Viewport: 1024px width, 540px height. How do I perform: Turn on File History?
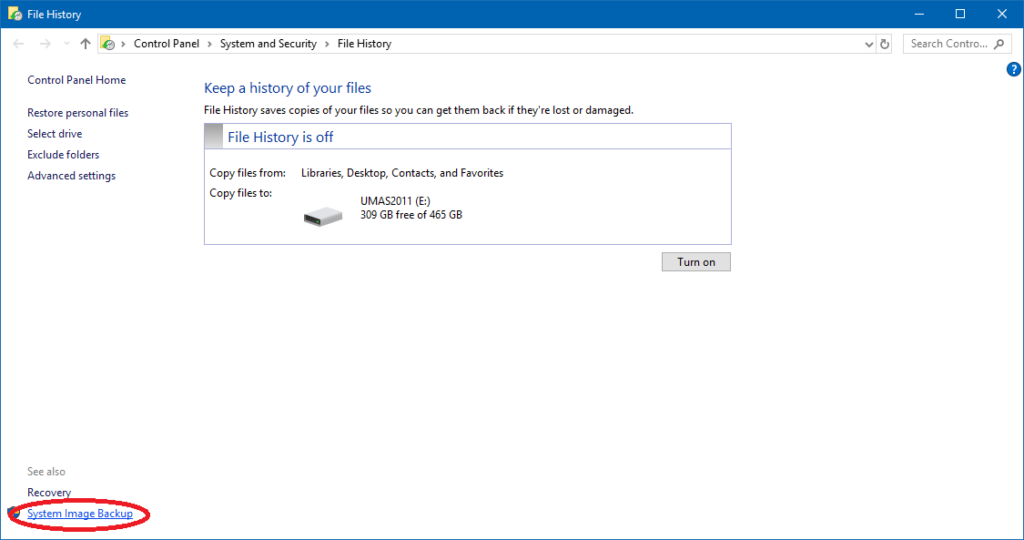click(x=696, y=262)
